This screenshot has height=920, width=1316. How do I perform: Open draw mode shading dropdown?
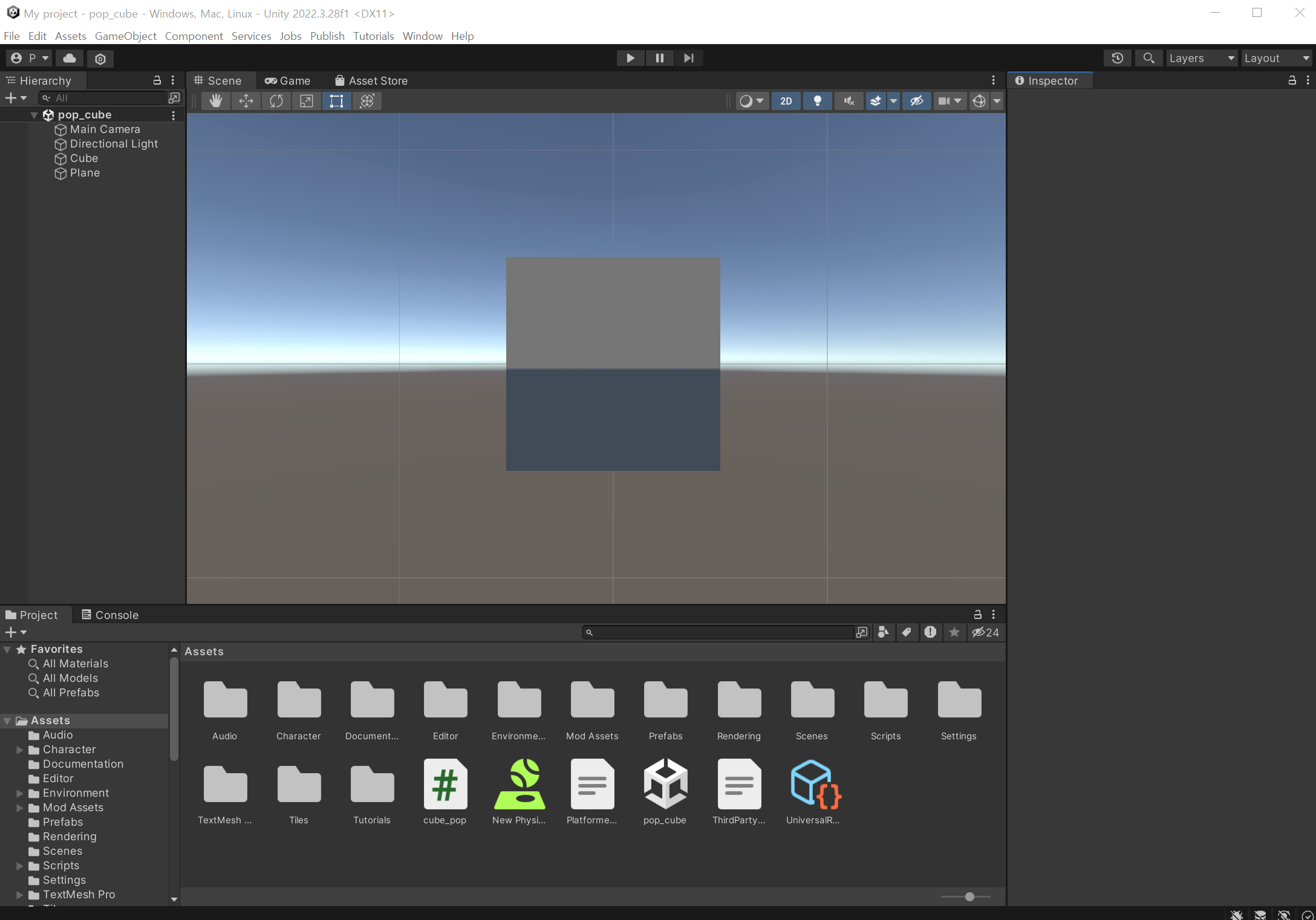(x=752, y=101)
